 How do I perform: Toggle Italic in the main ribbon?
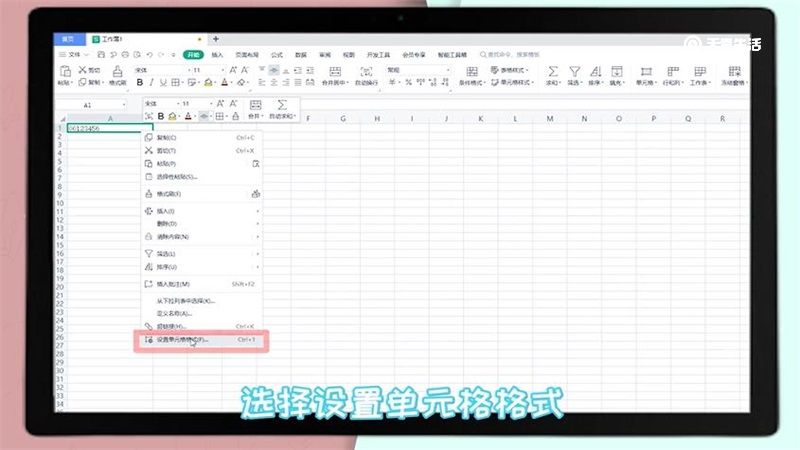(152, 82)
